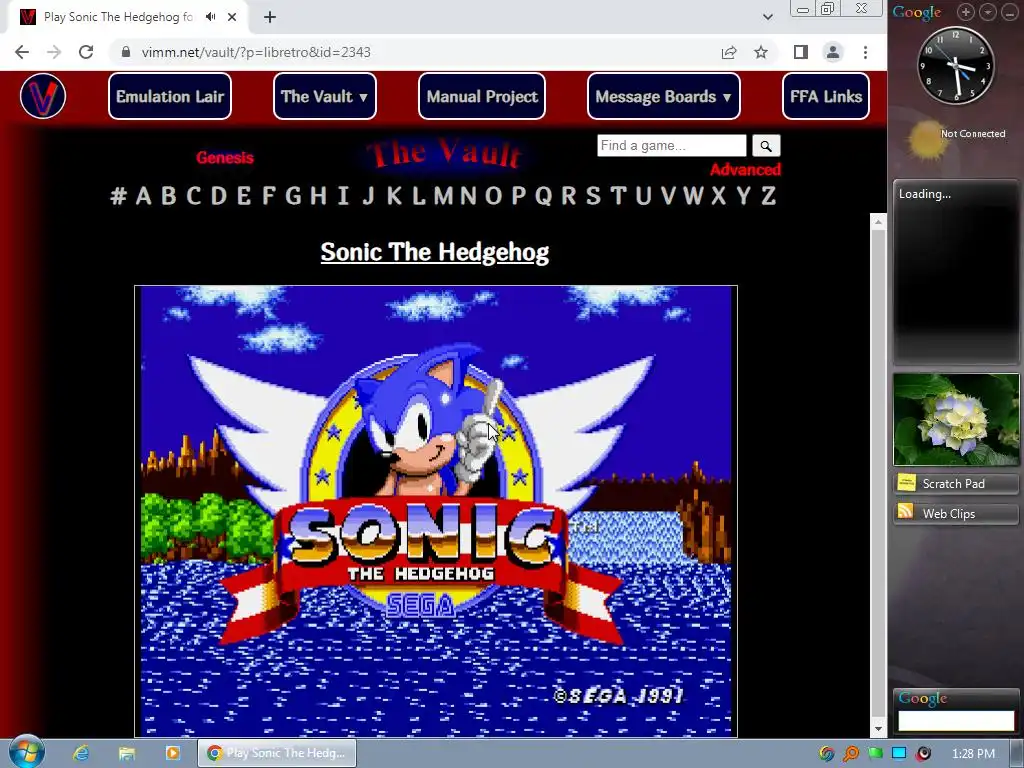The width and height of the screenshot is (1024, 768).
Task: Close the Play Sonic The Hedgehog tab
Action: click(x=232, y=17)
